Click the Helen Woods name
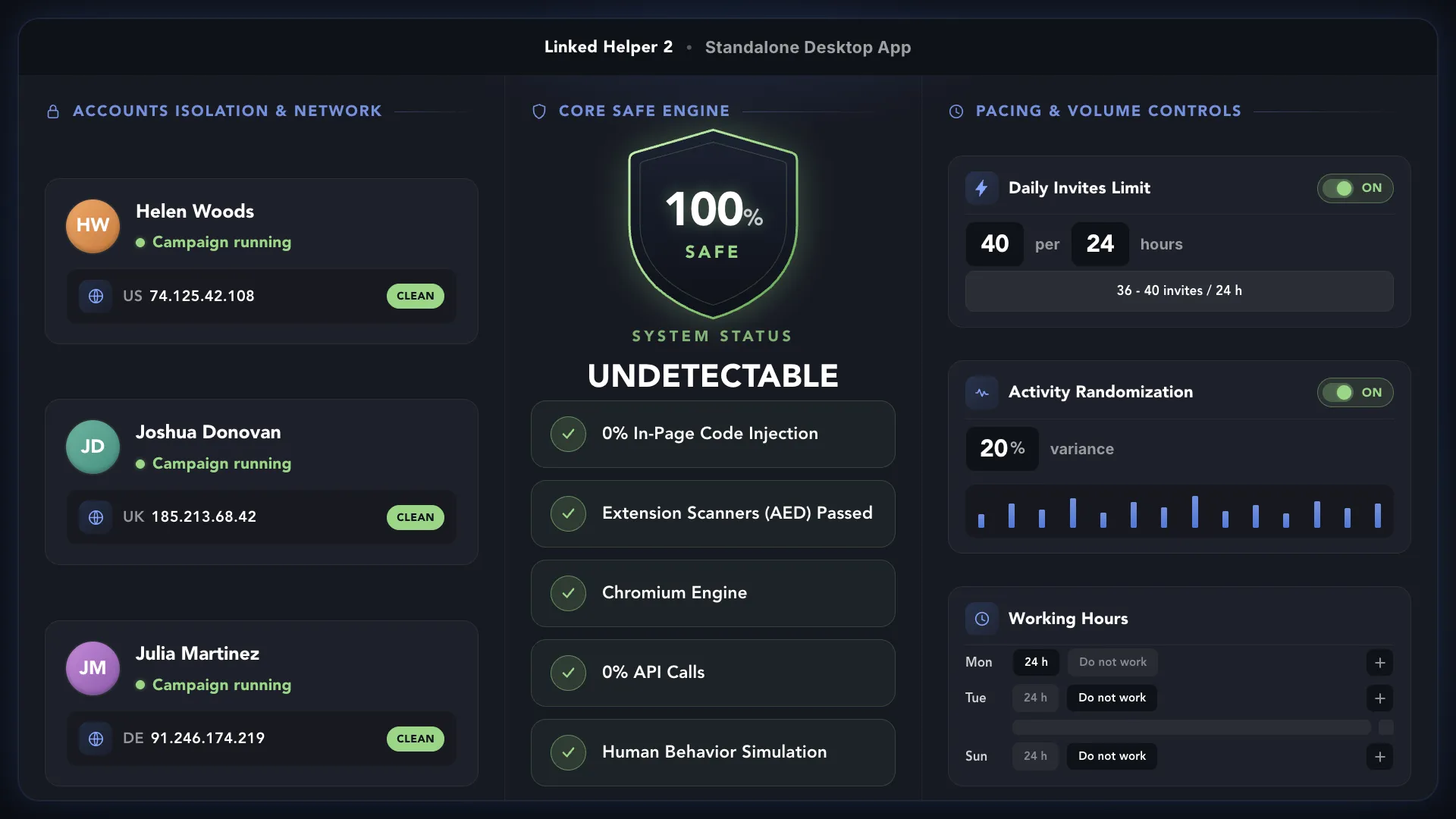This screenshot has height=819, width=1456. [x=195, y=212]
